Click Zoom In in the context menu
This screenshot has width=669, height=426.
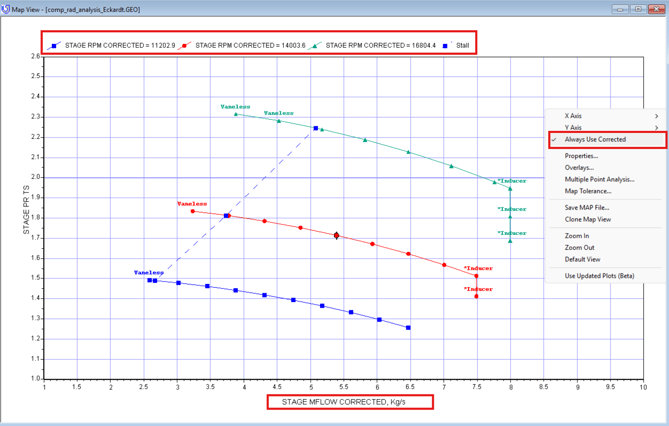coord(577,236)
